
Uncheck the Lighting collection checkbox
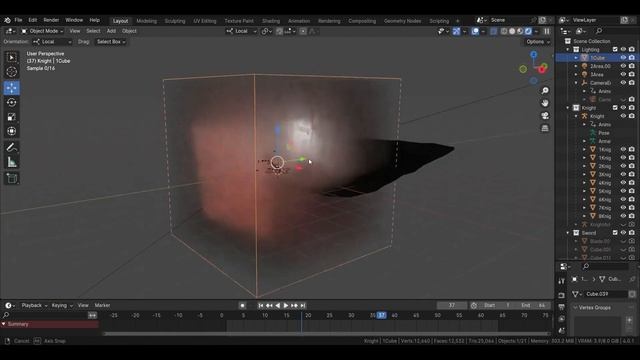coord(615,49)
